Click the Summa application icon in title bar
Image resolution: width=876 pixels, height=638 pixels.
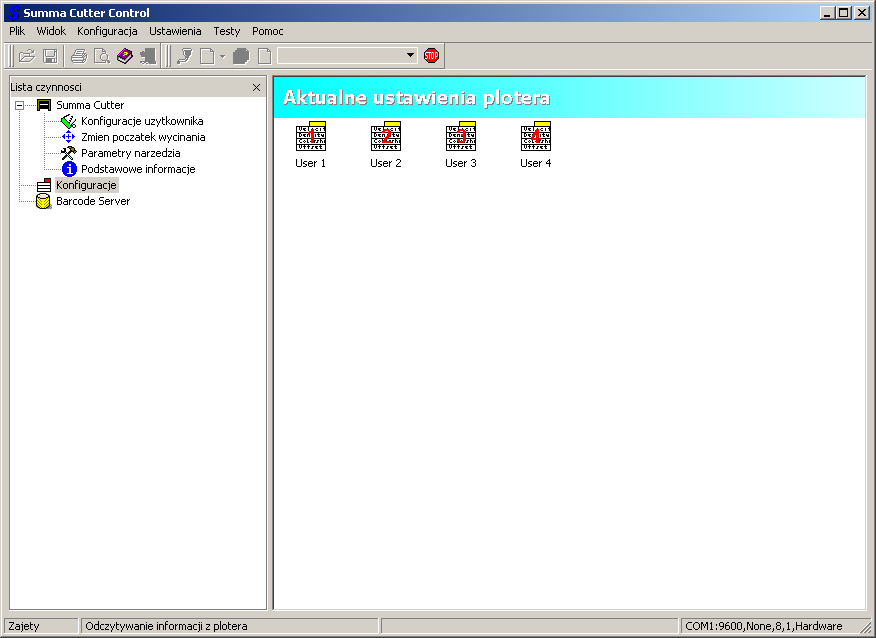13,12
